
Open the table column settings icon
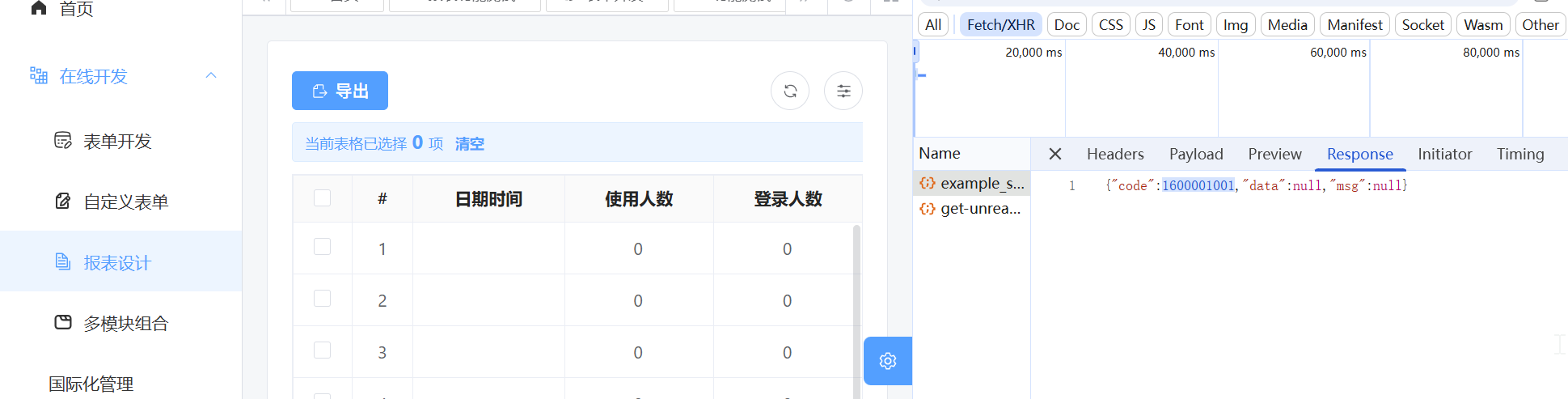point(843,91)
